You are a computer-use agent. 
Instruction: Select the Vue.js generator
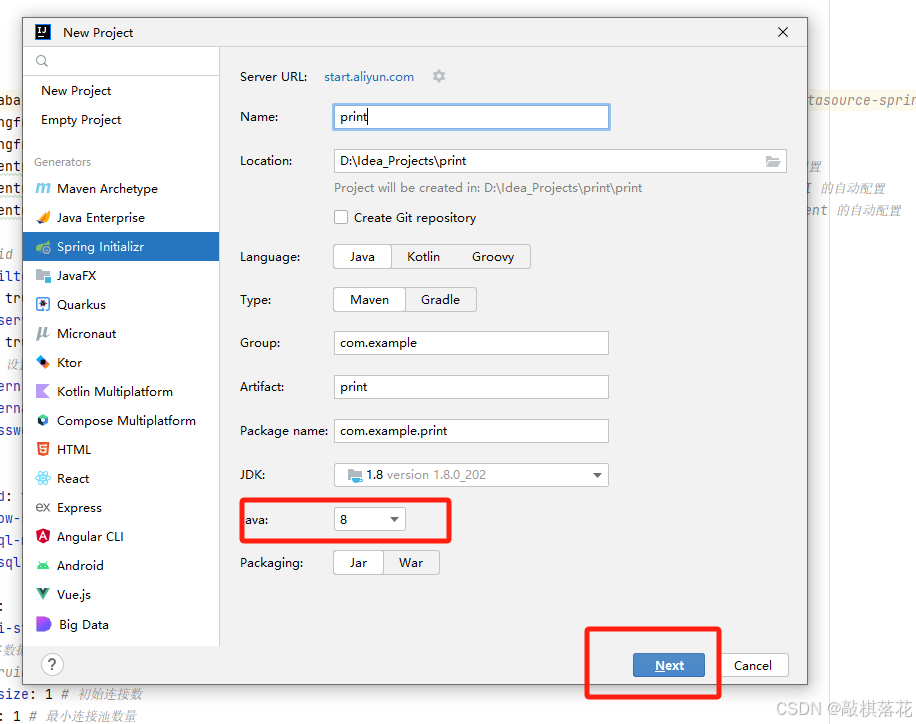click(72, 594)
